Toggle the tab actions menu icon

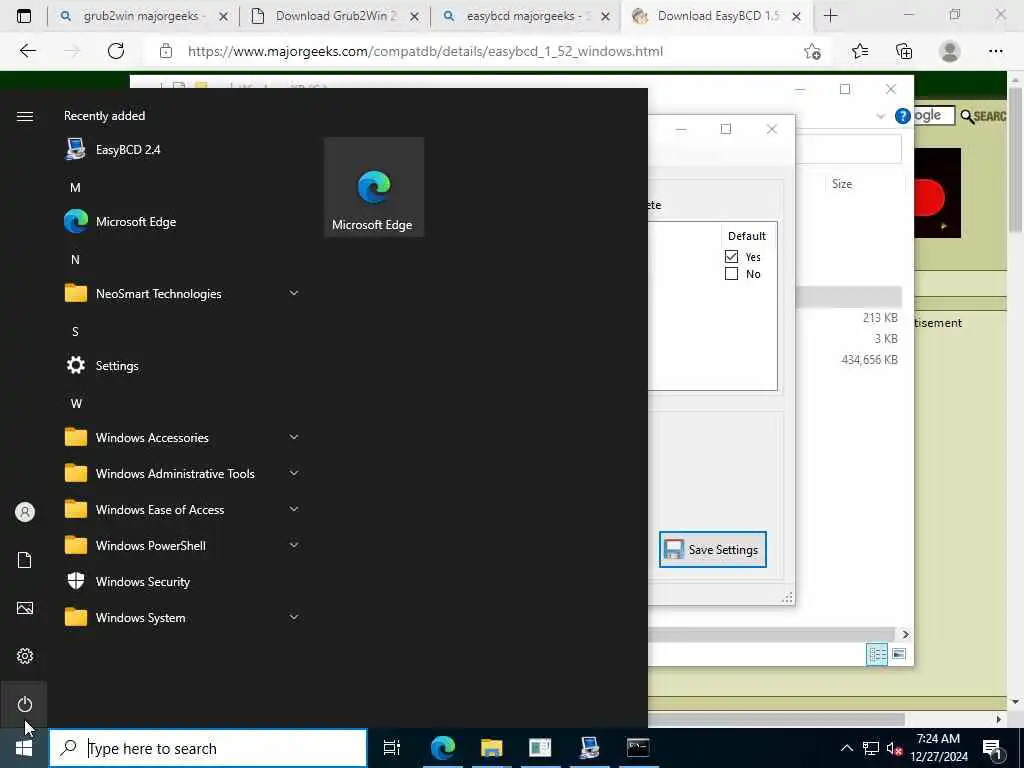pos(24,16)
